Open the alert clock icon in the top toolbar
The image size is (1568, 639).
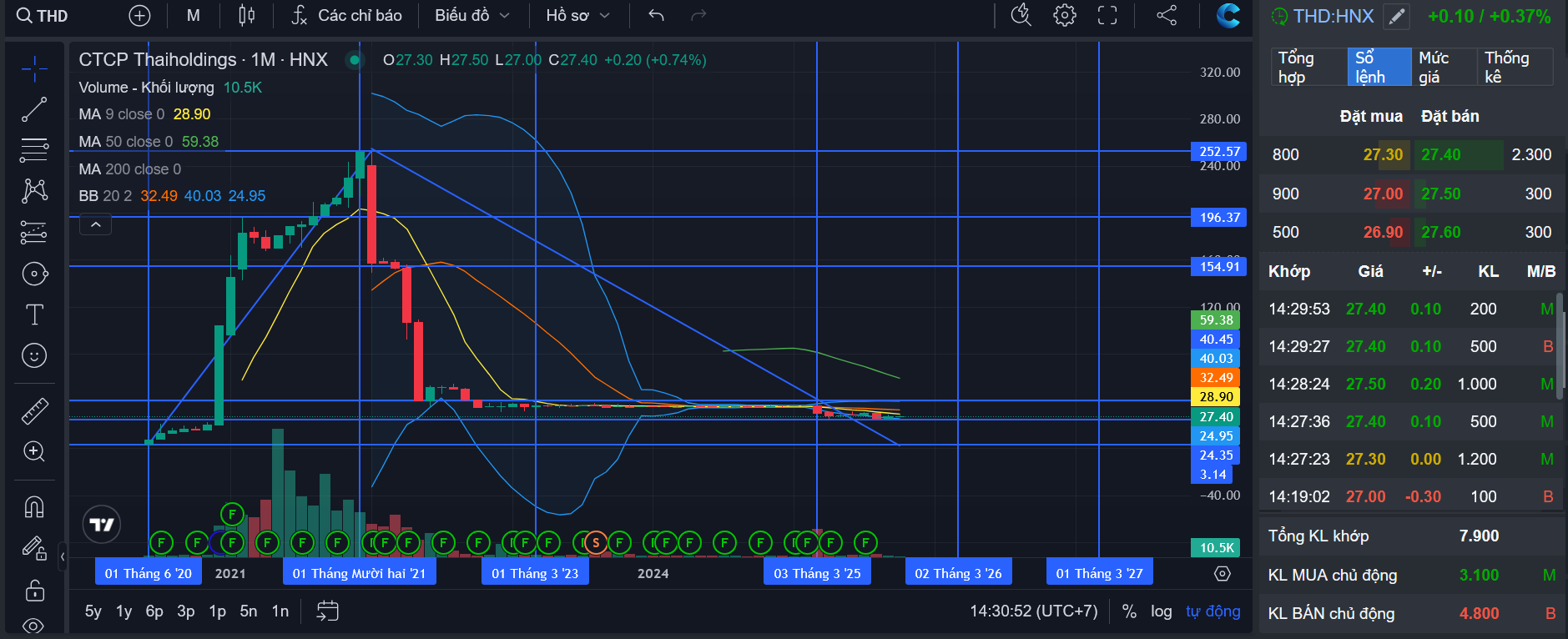(x=1021, y=16)
